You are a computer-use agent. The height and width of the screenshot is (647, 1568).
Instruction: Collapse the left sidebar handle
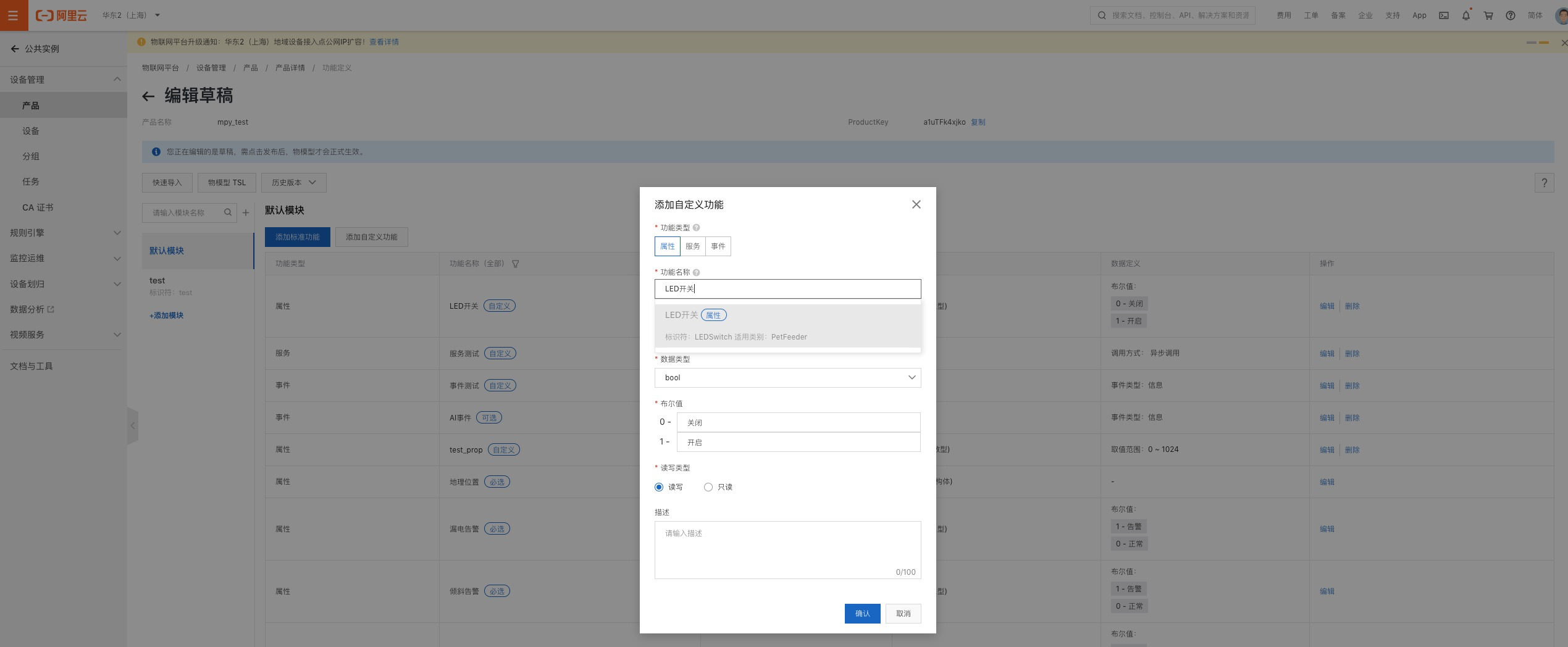click(133, 425)
